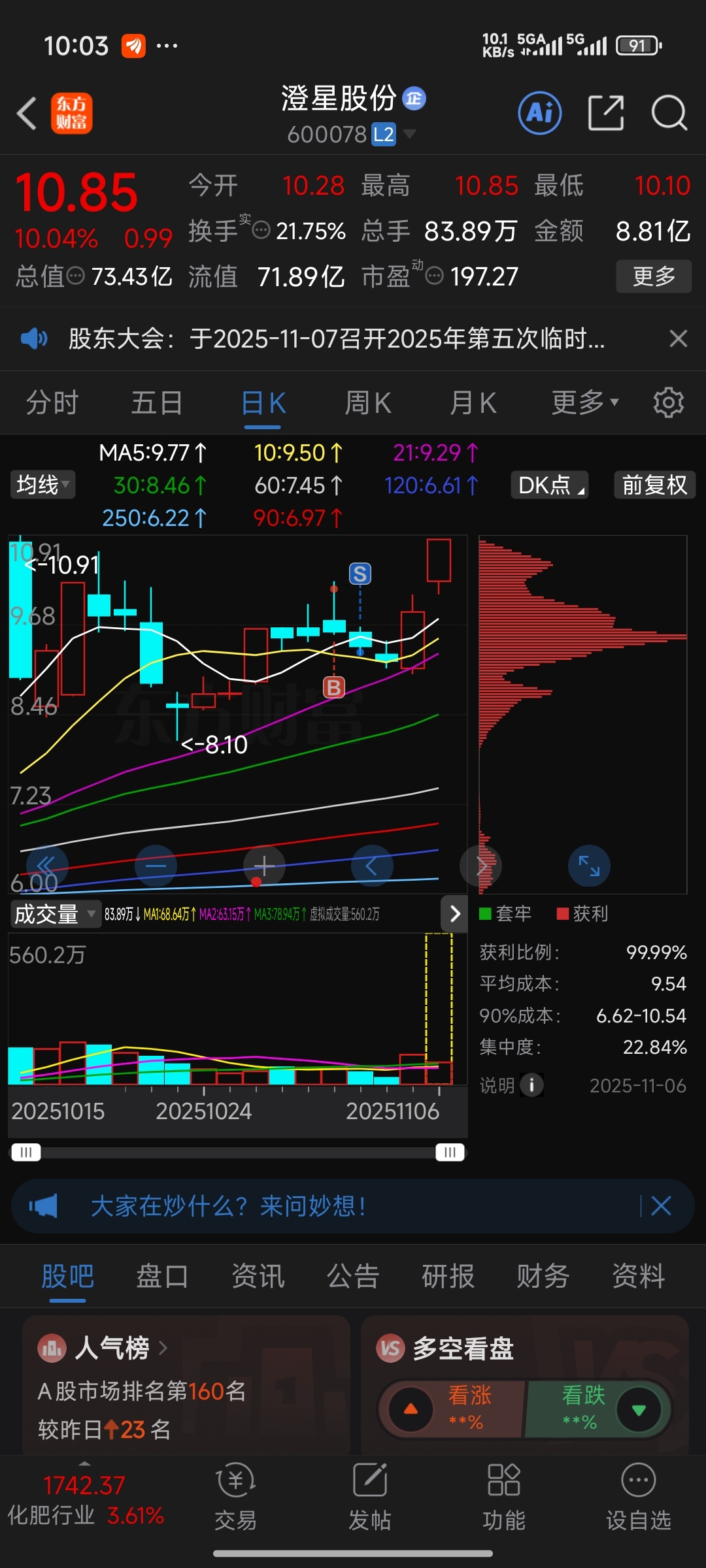Open the search magnifier icon
The height and width of the screenshot is (1568, 706).
click(x=669, y=113)
